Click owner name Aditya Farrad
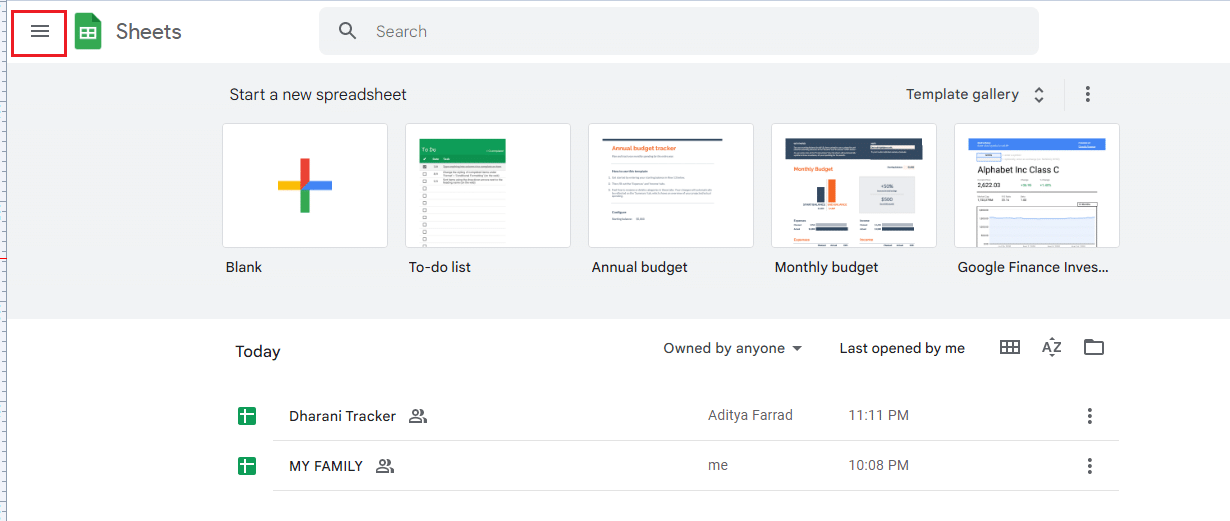1230x521 pixels. click(750, 415)
